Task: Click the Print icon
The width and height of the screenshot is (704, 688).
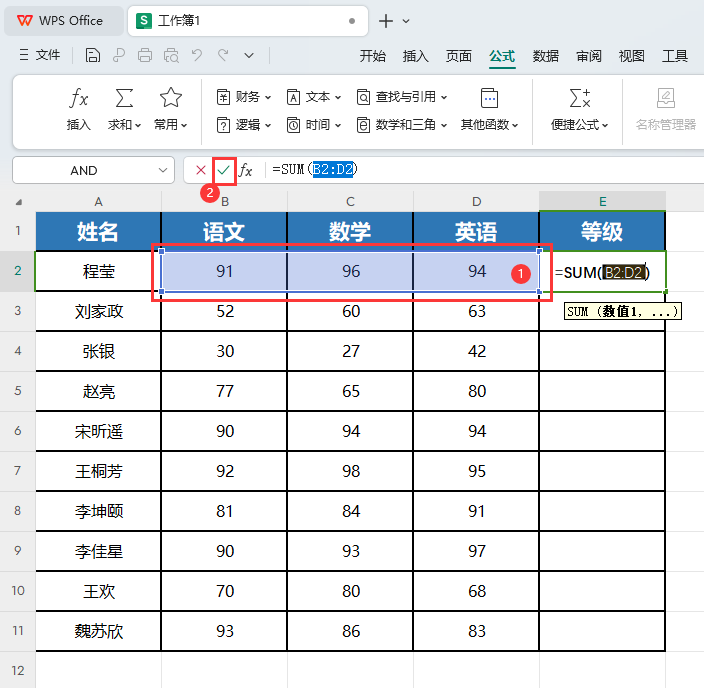Action: click(x=145, y=56)
